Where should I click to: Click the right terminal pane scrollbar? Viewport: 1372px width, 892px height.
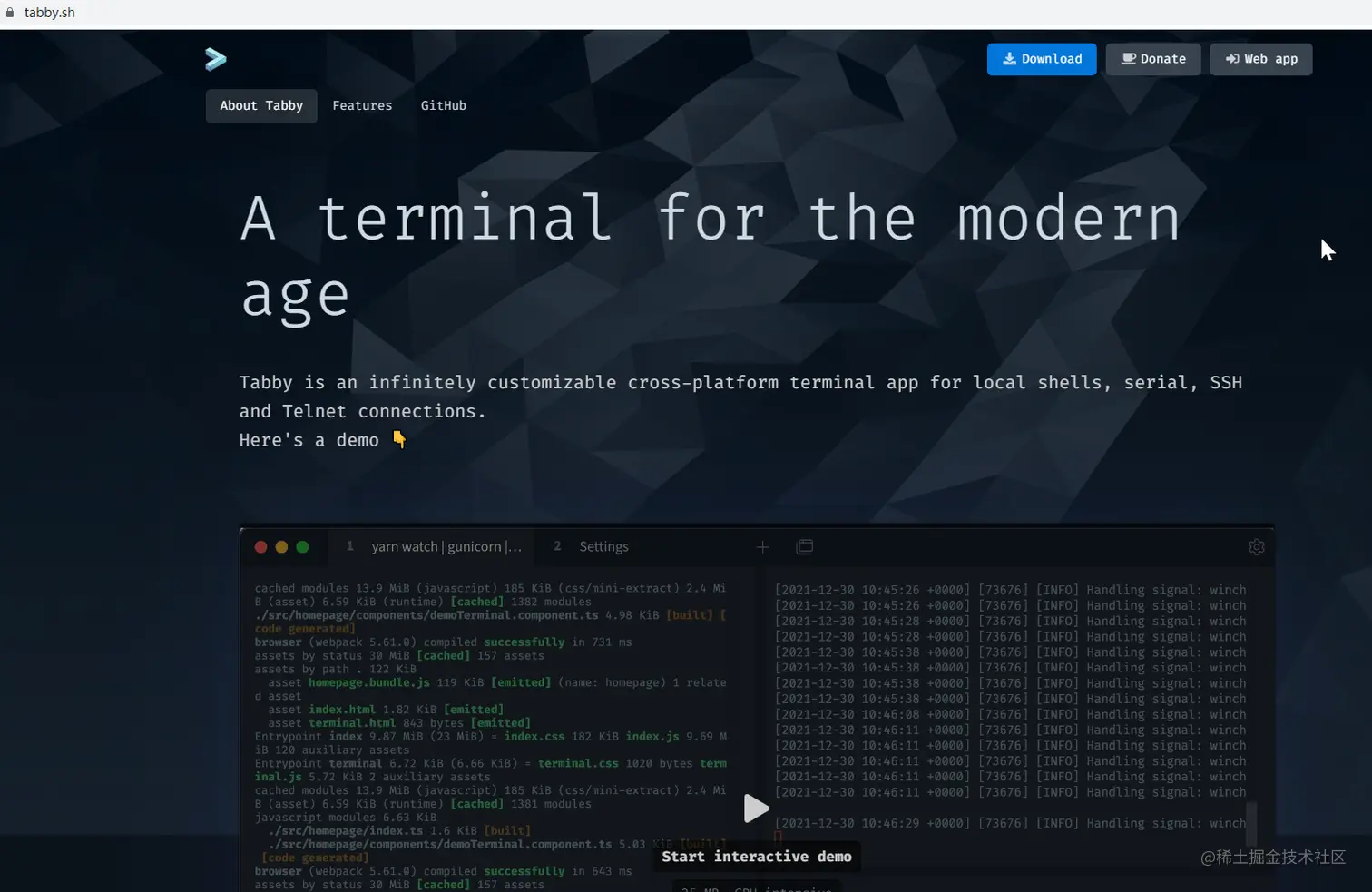click(x=1252, y=823)
